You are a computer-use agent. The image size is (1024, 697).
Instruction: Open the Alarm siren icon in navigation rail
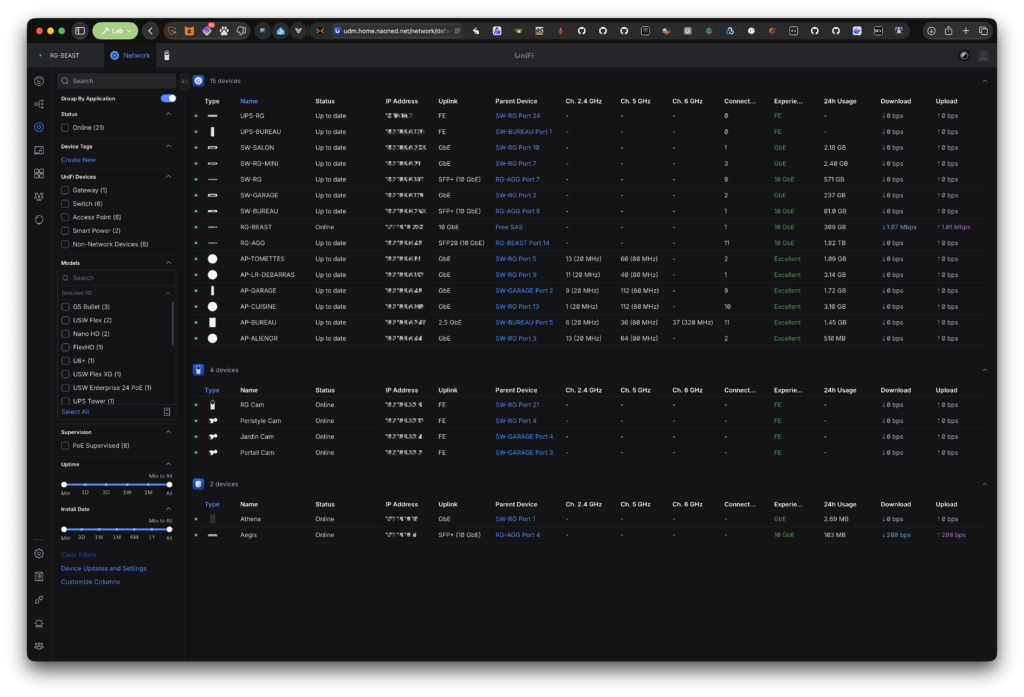(x=39, y=623)
